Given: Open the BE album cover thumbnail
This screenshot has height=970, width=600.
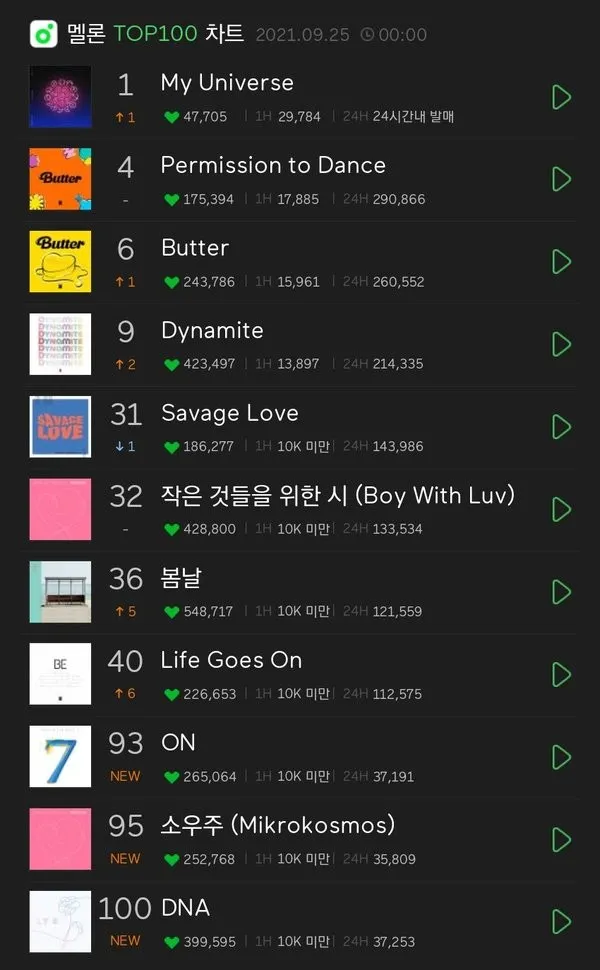Looking at the screenshot, I should coord(61,674).
